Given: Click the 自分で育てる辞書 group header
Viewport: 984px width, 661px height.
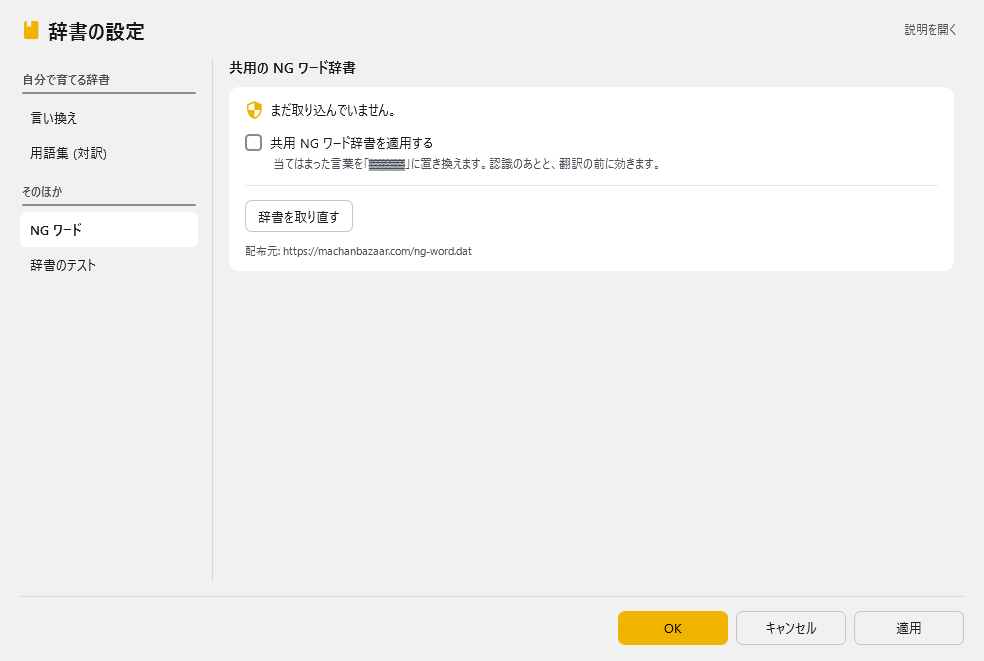Looking at the screenshot, I should (x=66, y=80).
